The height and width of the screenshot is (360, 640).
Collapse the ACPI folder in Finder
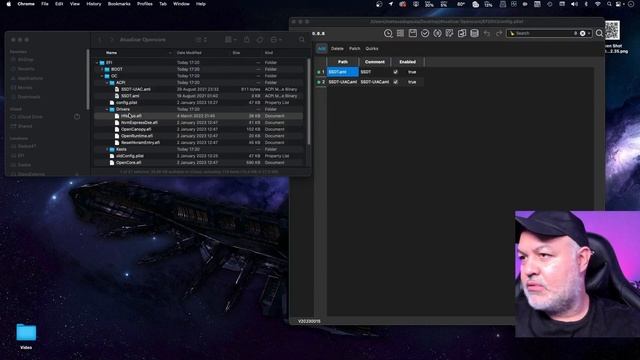coord(107,83)
